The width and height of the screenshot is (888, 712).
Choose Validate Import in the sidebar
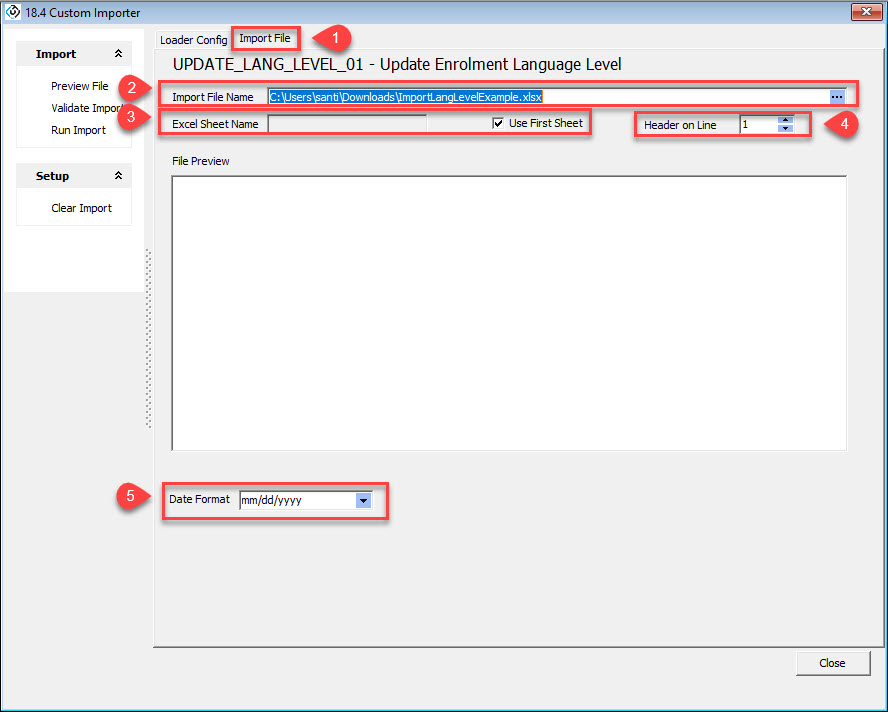coord(86,108)
